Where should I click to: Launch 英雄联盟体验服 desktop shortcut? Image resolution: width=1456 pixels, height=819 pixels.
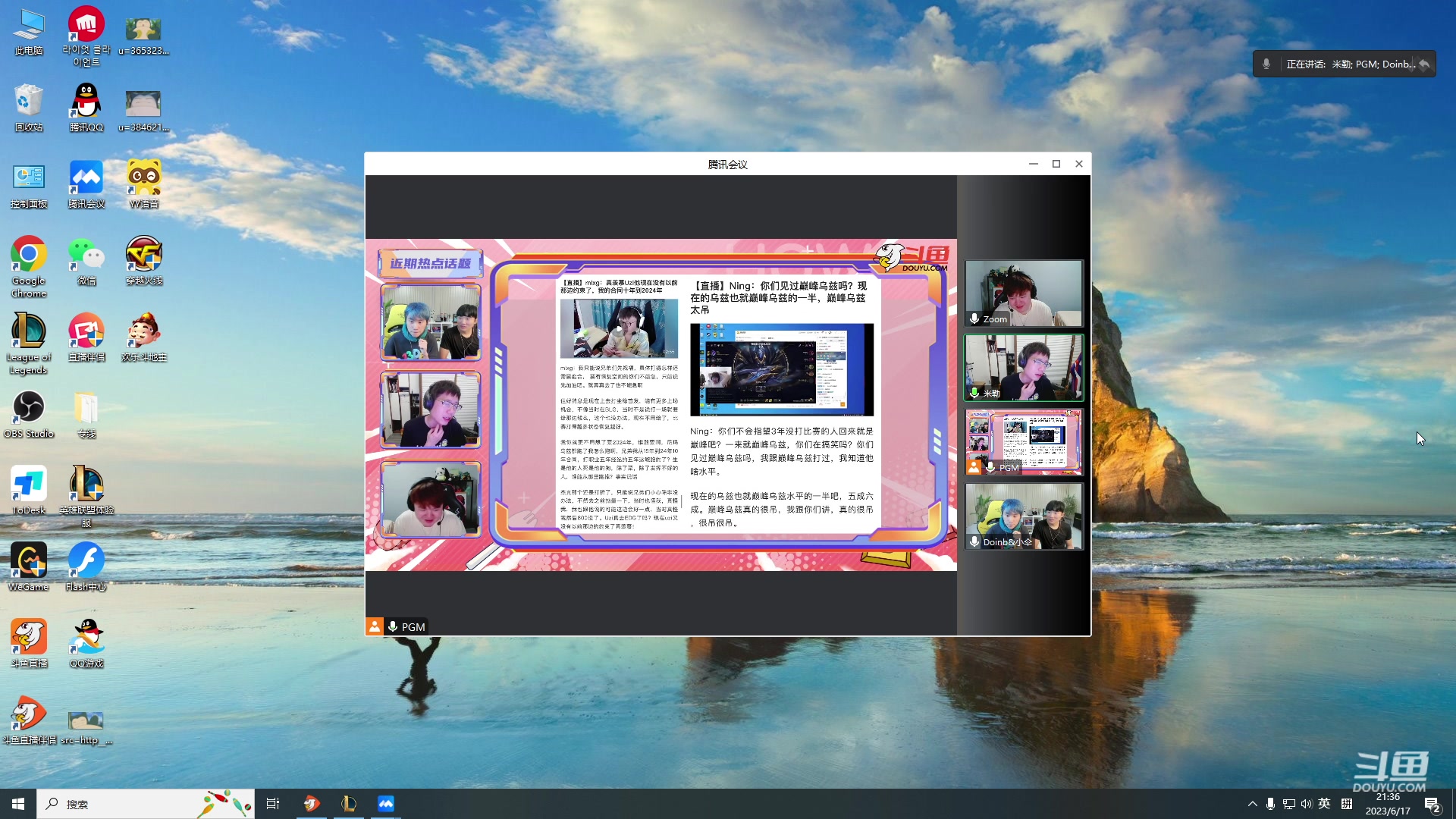86,497
